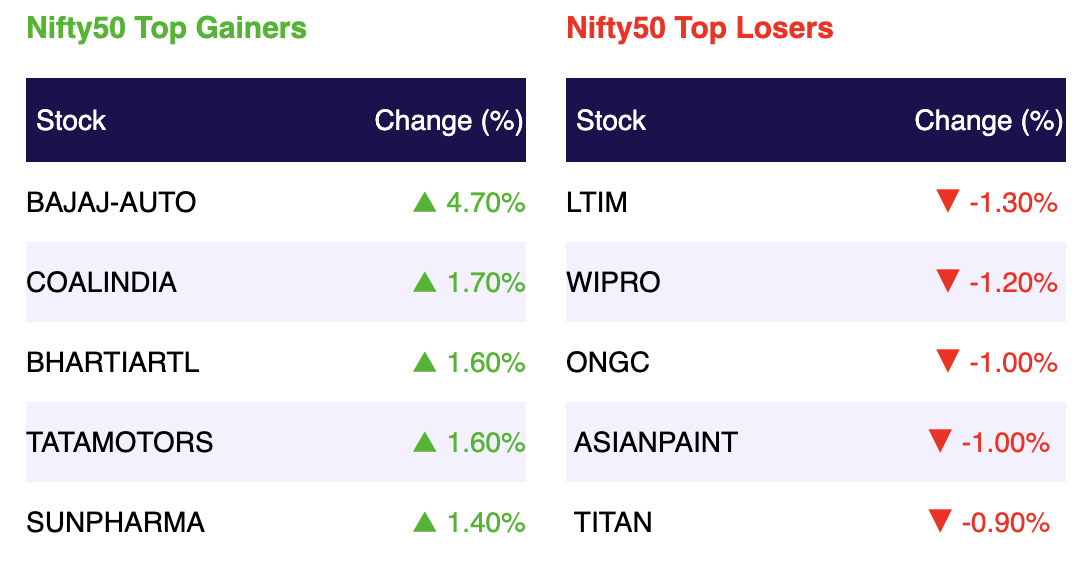Image resolution: width=1084 pixels, height=568 pixels.
Task: Click the green up arrow beside BAJAJ-AUTO
Action: (424, 202)
